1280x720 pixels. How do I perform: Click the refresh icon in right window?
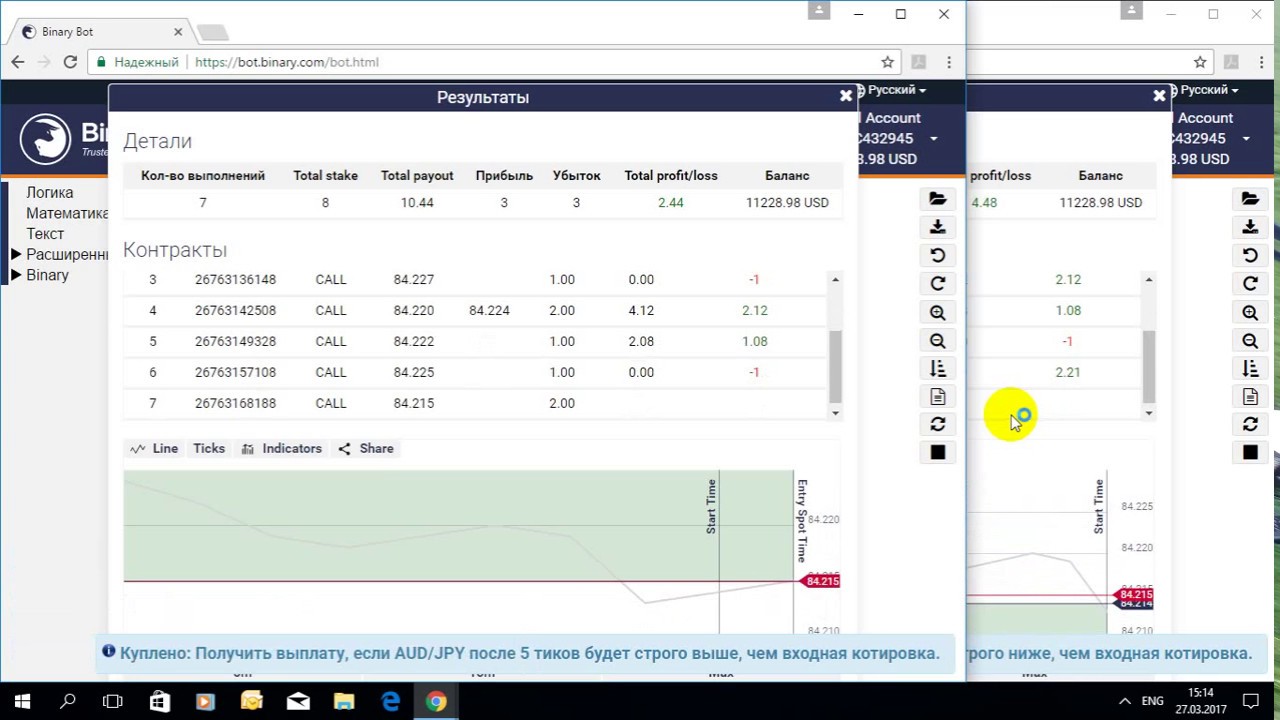click(x=1250, y=425)
